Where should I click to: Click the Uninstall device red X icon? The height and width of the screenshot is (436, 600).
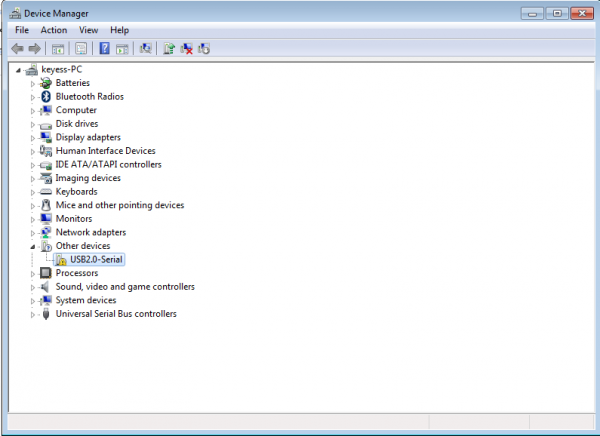186,48
